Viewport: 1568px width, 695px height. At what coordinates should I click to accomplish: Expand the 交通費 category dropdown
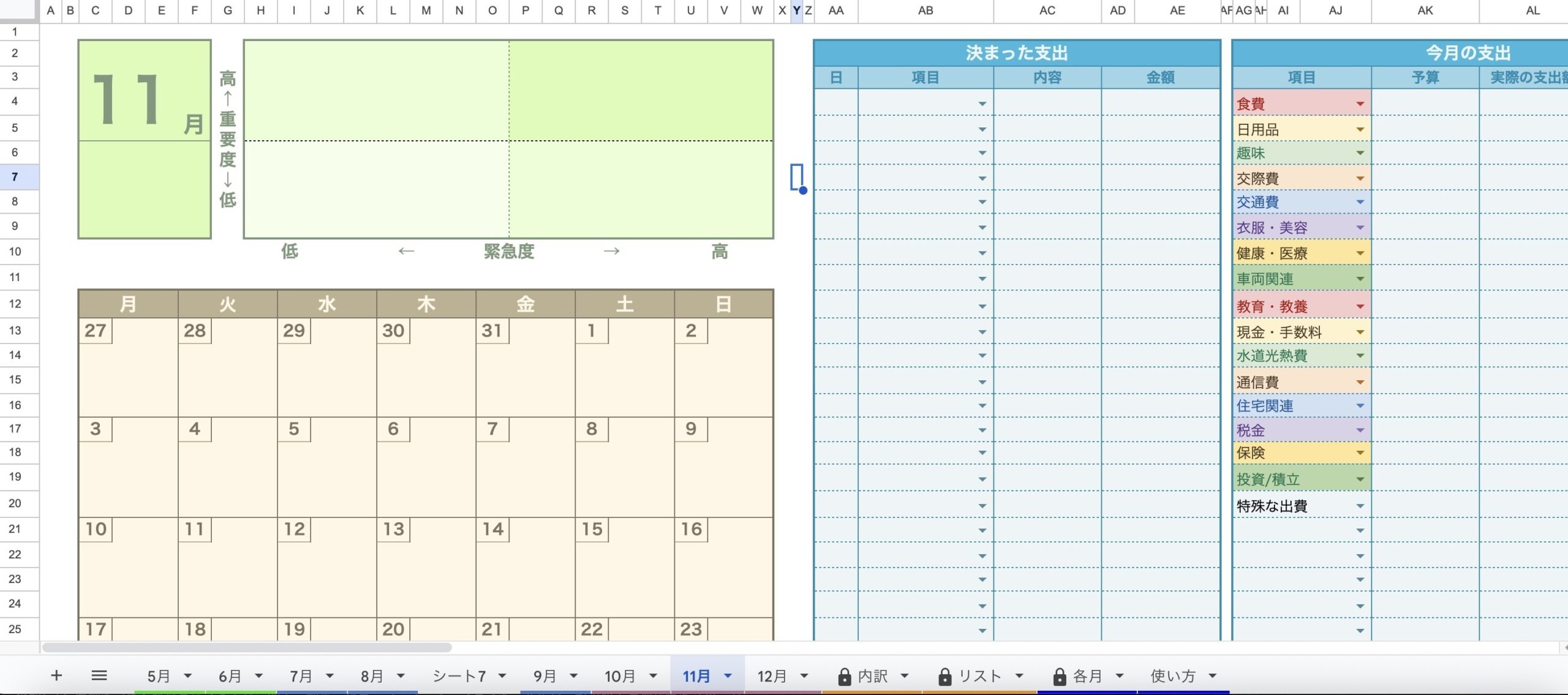coord(1360,202)
